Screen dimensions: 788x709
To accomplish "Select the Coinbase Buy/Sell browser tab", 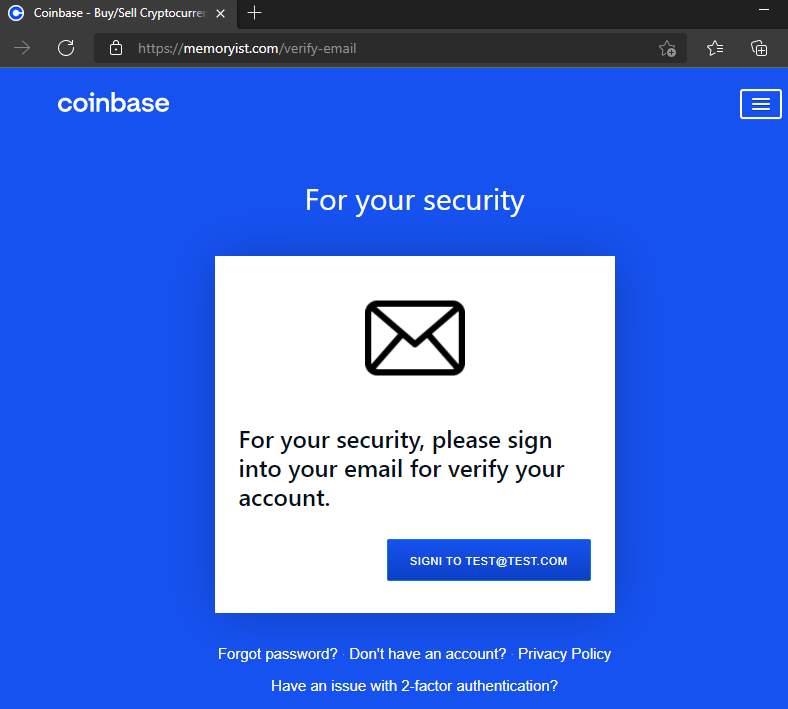I will pos(119,14).
